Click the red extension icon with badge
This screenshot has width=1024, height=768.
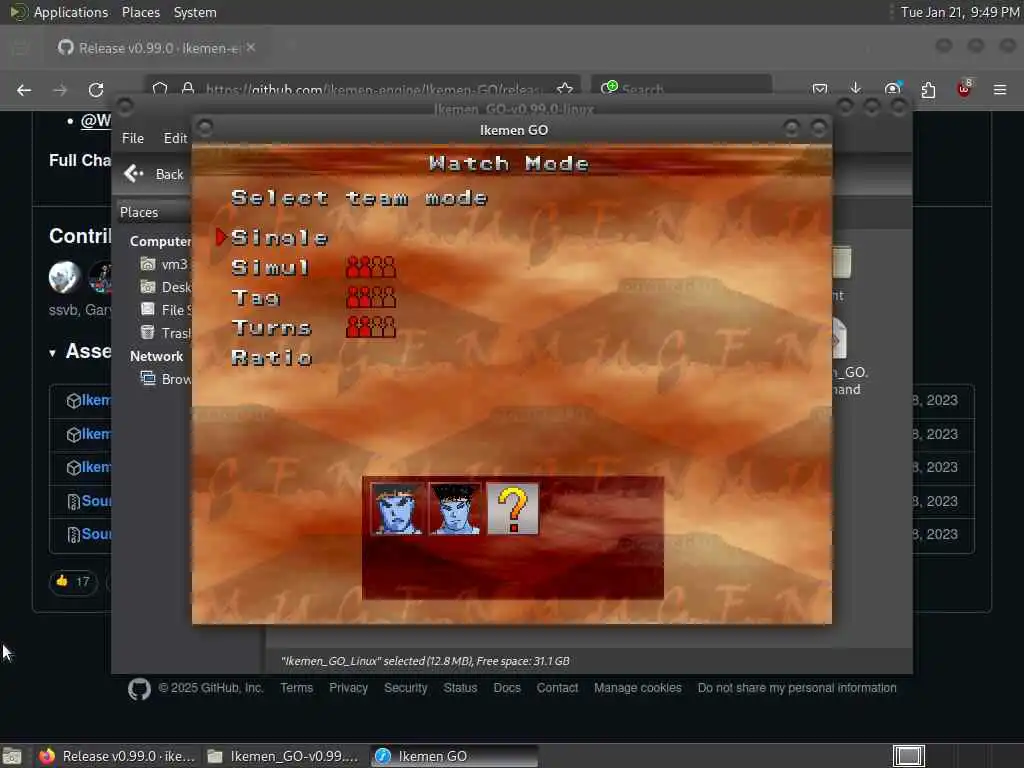click(x=964, y=89)
